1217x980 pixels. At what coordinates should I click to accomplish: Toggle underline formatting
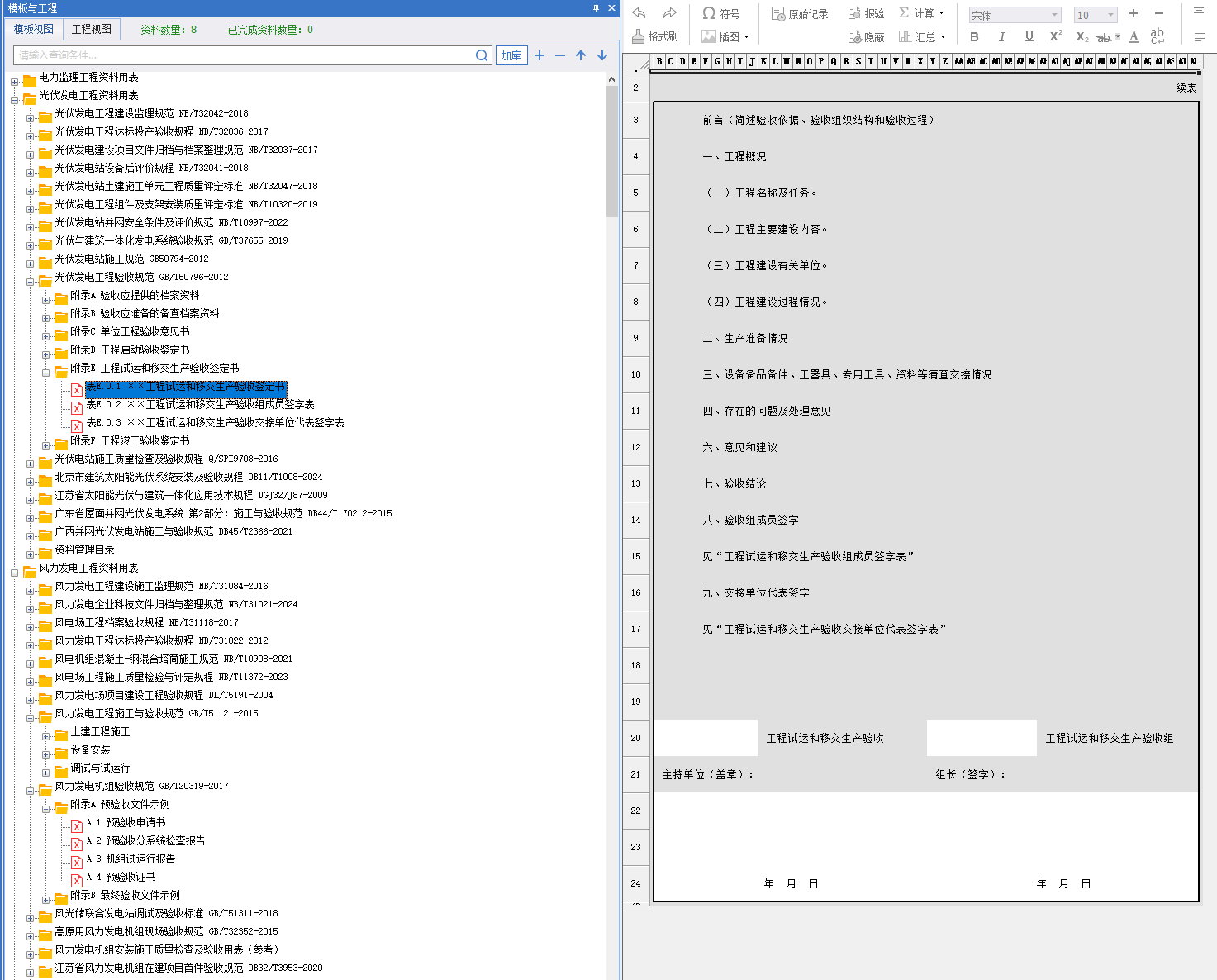tap(1029, 36)
